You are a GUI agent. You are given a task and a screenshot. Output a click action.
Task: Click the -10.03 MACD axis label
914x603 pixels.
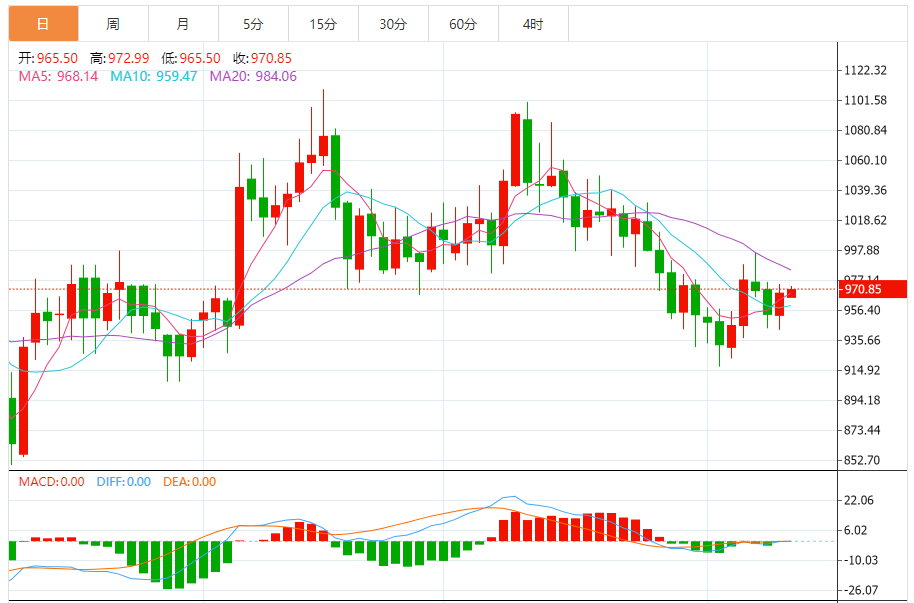(860, 560)
